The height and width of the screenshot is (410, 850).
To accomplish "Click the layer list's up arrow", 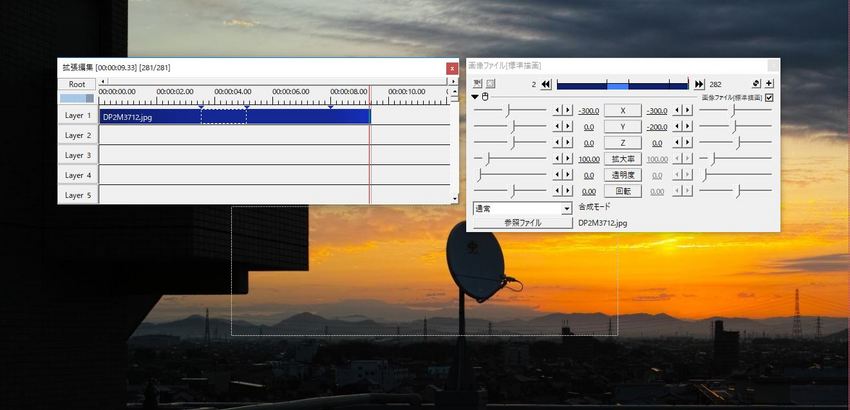I will pos(454,91).
